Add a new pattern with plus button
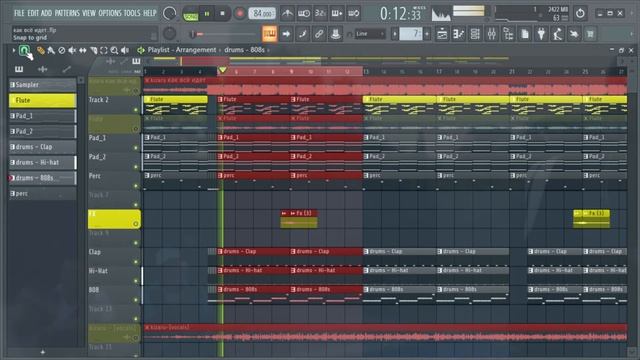Image resolution: width=640 pixels, height=360 pixels. pyautogui.click(x=42, y=352)
